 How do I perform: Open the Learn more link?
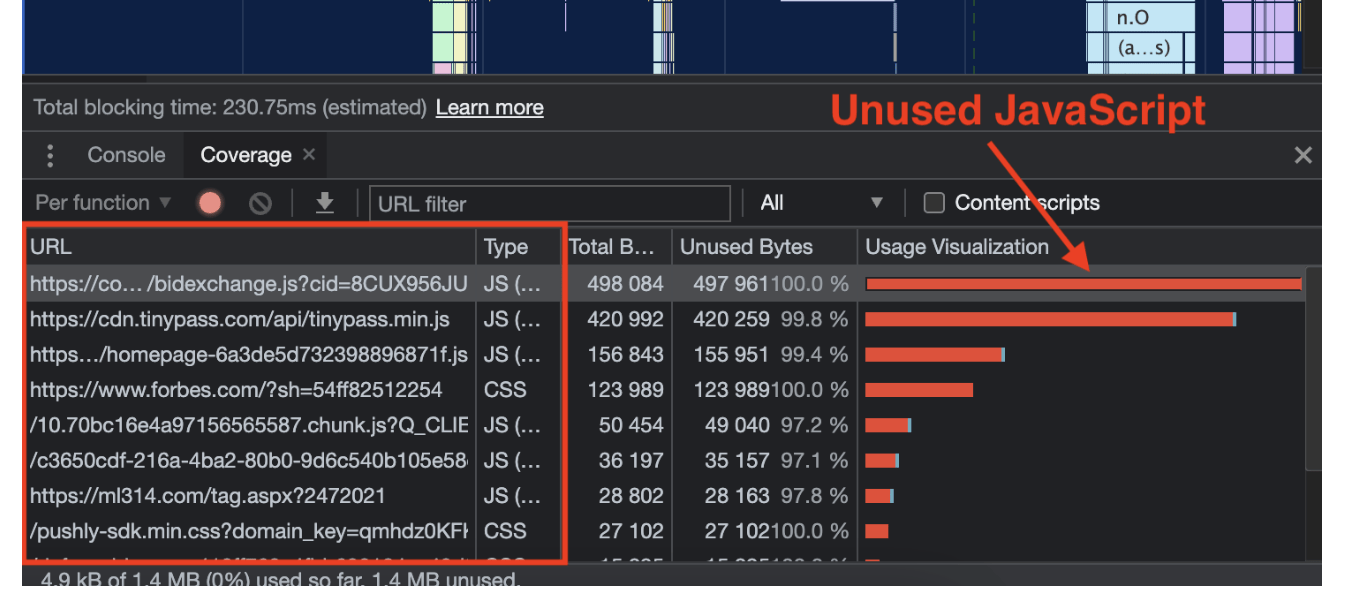489,108
